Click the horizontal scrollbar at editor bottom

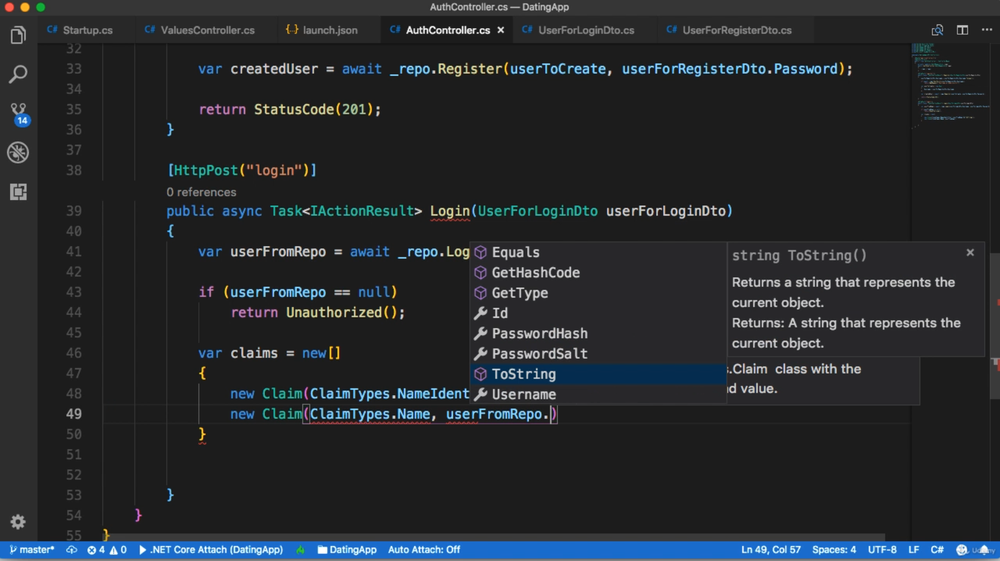494,537
